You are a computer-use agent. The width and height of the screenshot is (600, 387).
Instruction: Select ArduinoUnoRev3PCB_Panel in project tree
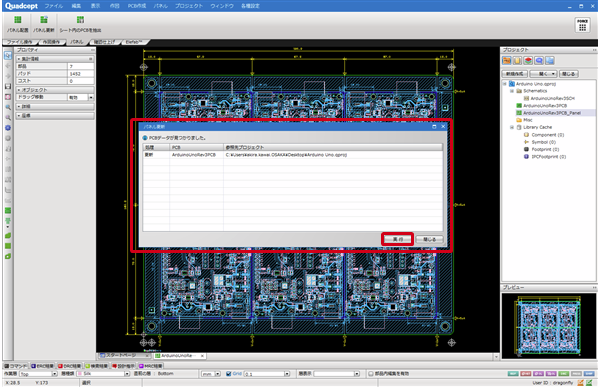[552, 113]
